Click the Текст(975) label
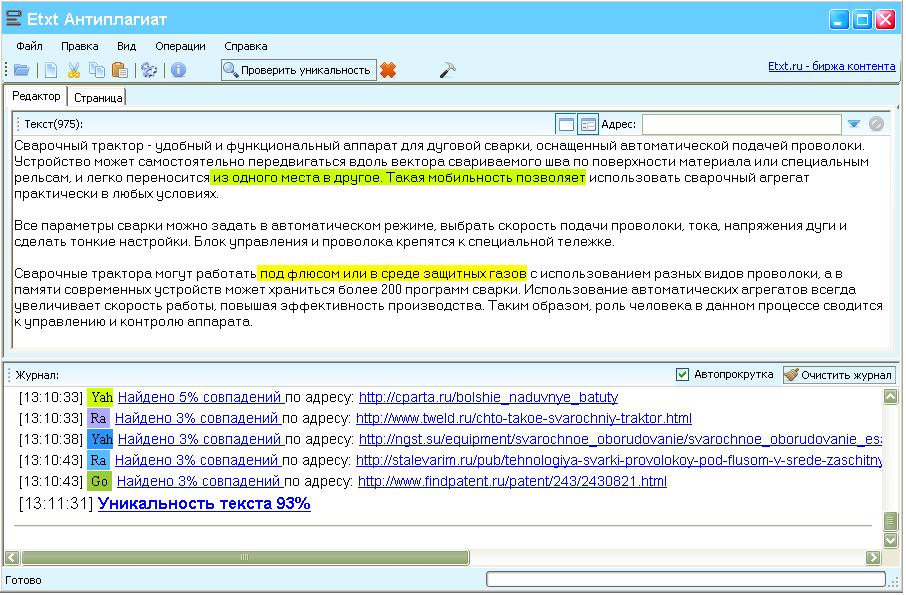Screen dimensions: 906x595 click(53, 124)
